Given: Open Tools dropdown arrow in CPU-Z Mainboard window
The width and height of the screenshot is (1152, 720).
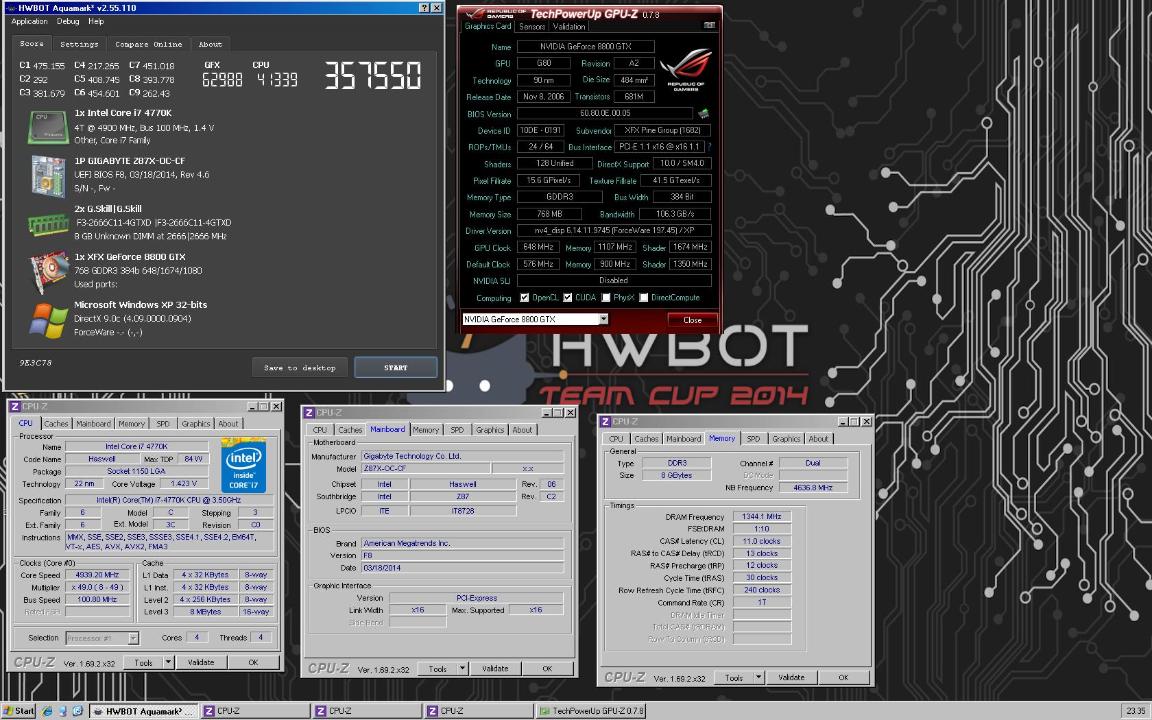Looking at the screenshot, I should tap(462, 669).
